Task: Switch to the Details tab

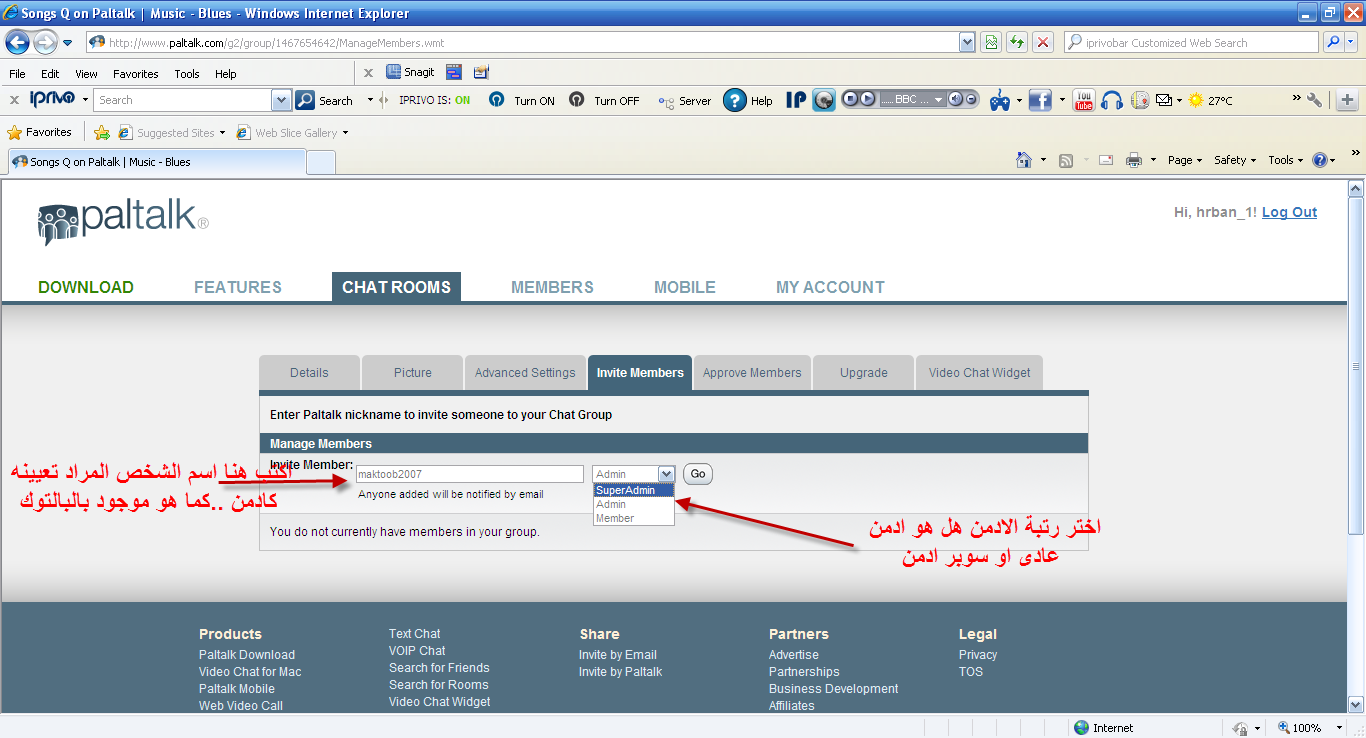Action: [309, 372]
